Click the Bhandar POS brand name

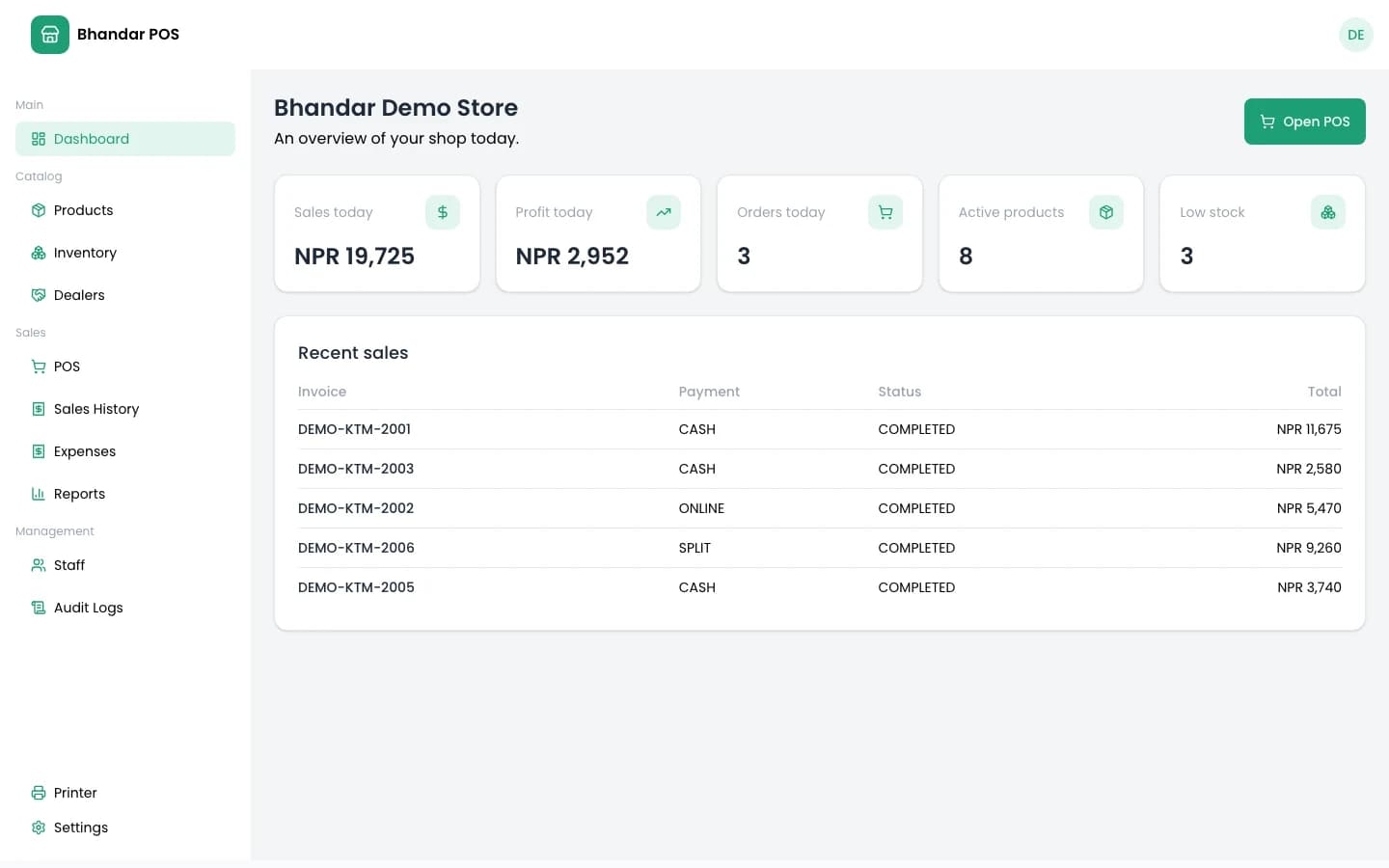[x=128, y=35]
